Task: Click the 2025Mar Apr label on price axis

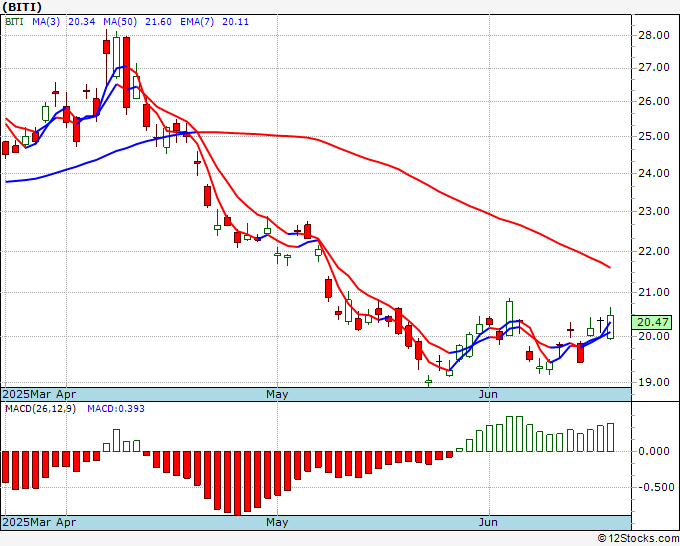Action: [x=39, y=394]
